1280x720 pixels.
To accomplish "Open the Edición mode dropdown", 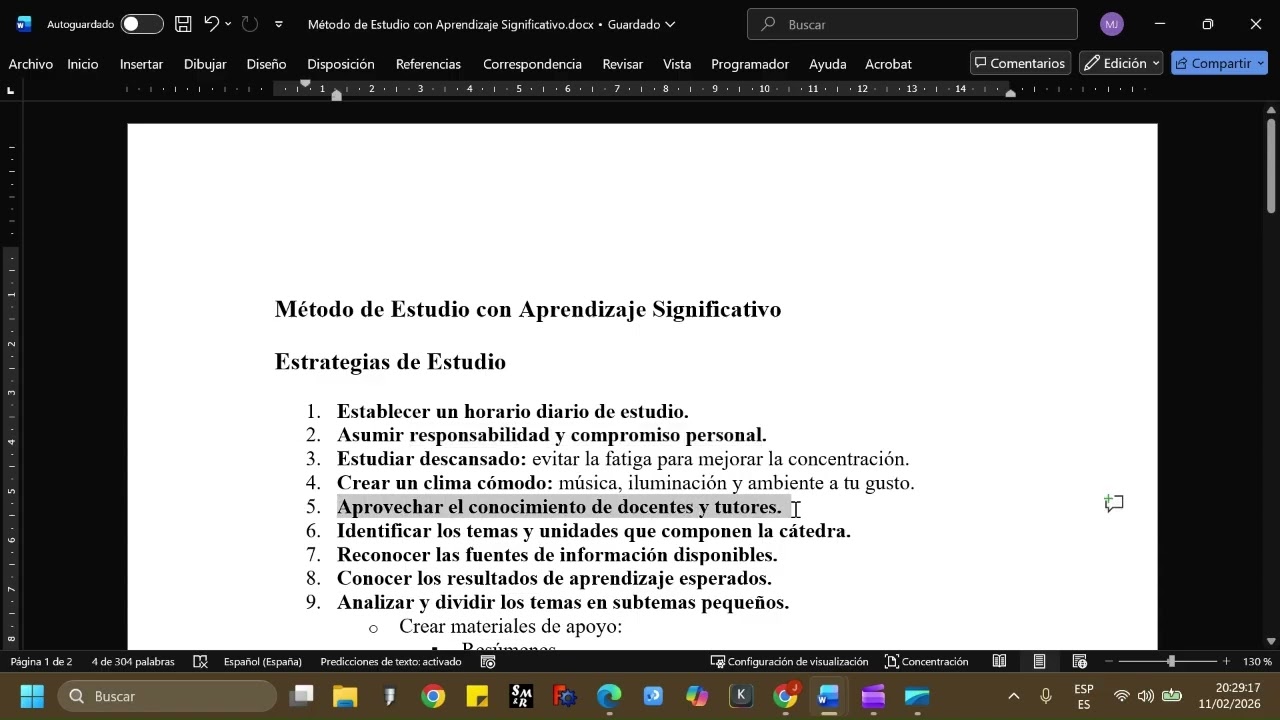I will 1121,63.
